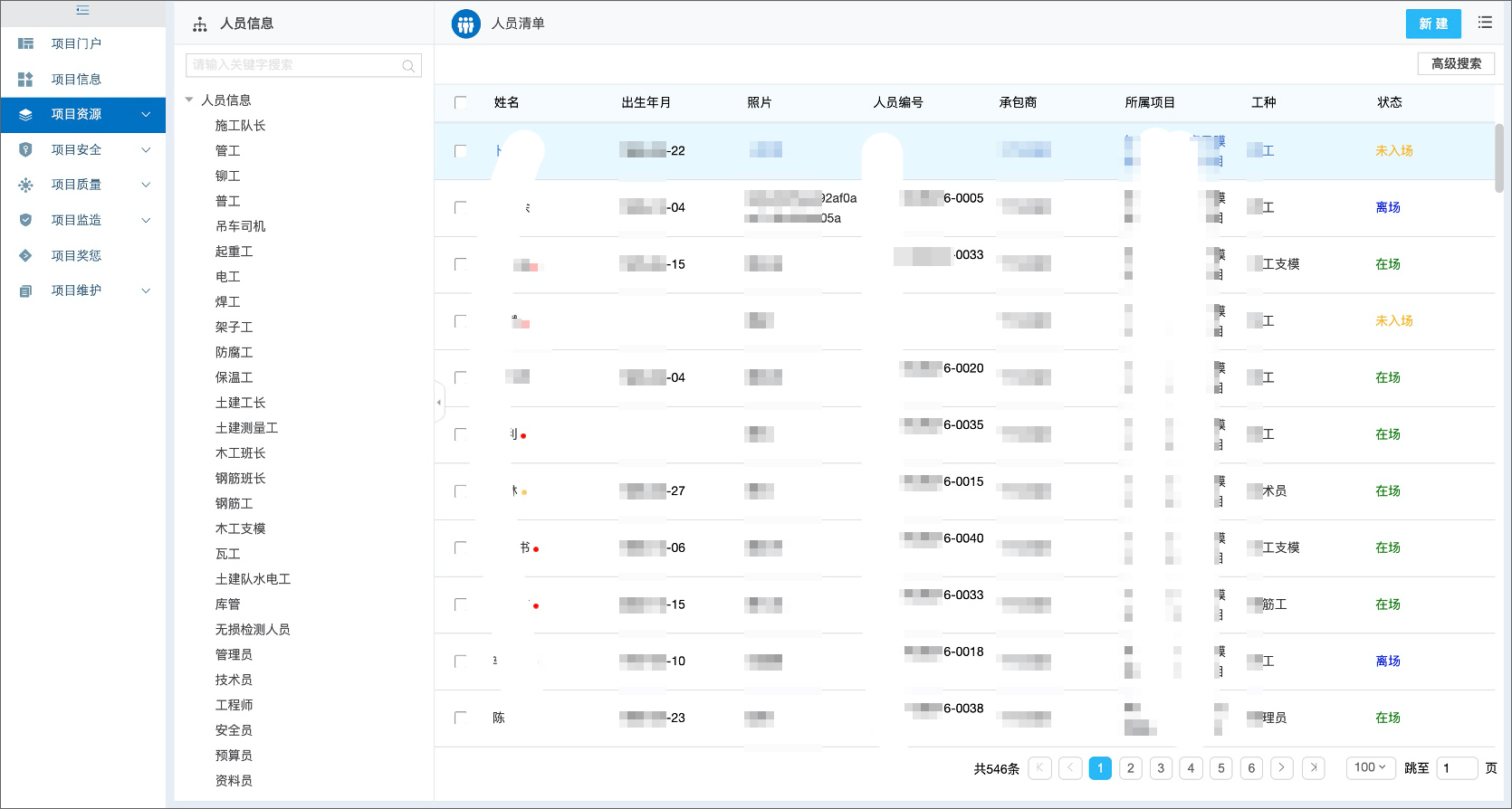Click the 项目质量 snowflake icon
The height and width of the screenshot is (809, 1512).
pyautogui.click(x=25, y=185)
